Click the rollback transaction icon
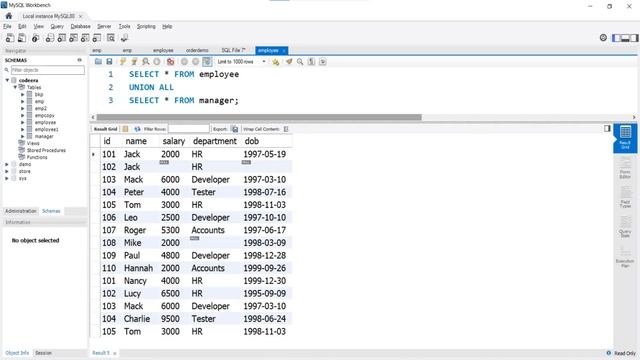Image resolution: width=640 pixels, height=360 pixels. [196, 62]
